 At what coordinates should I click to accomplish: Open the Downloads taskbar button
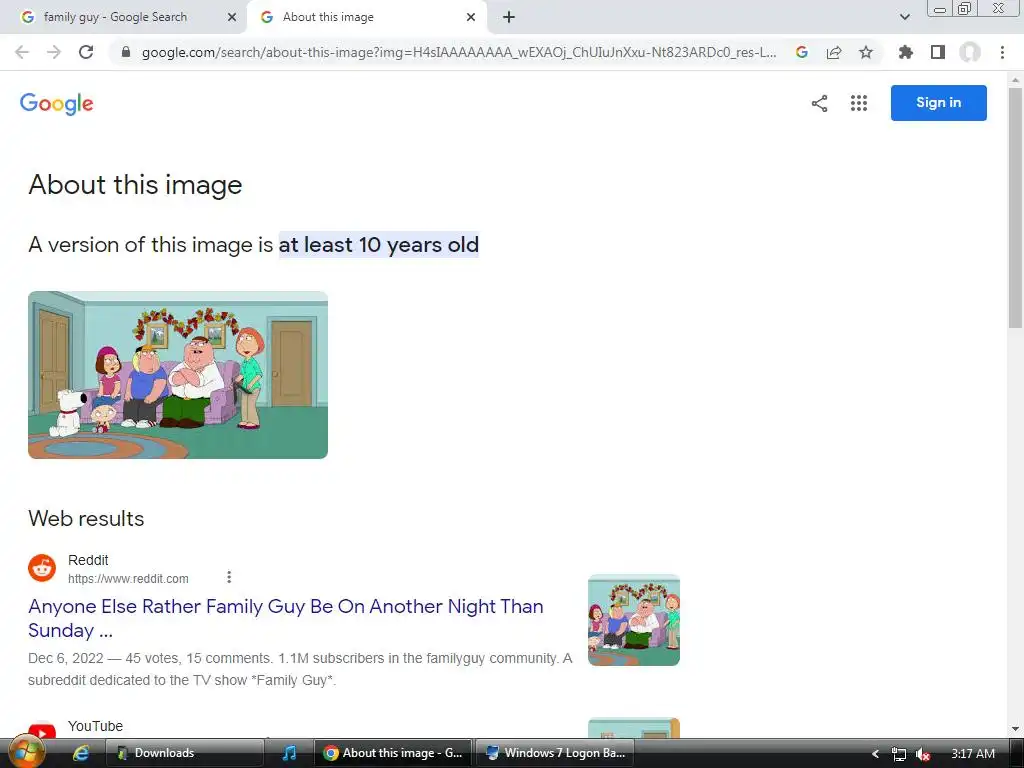tap(184, 753)
